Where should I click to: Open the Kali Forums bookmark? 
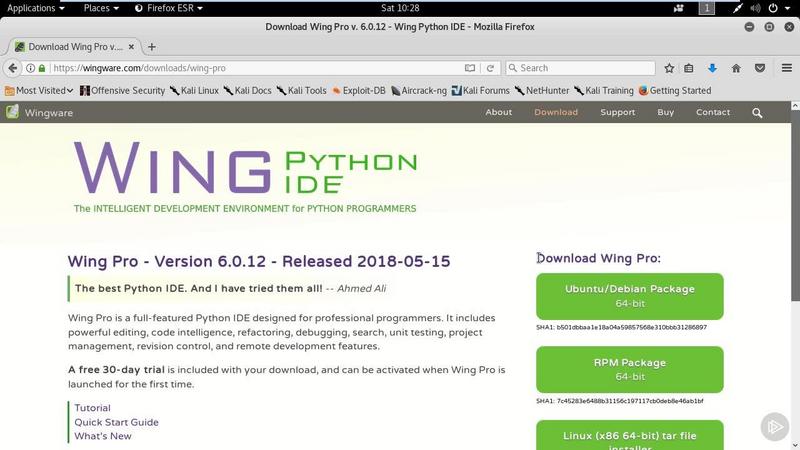(x=481, y=91)
